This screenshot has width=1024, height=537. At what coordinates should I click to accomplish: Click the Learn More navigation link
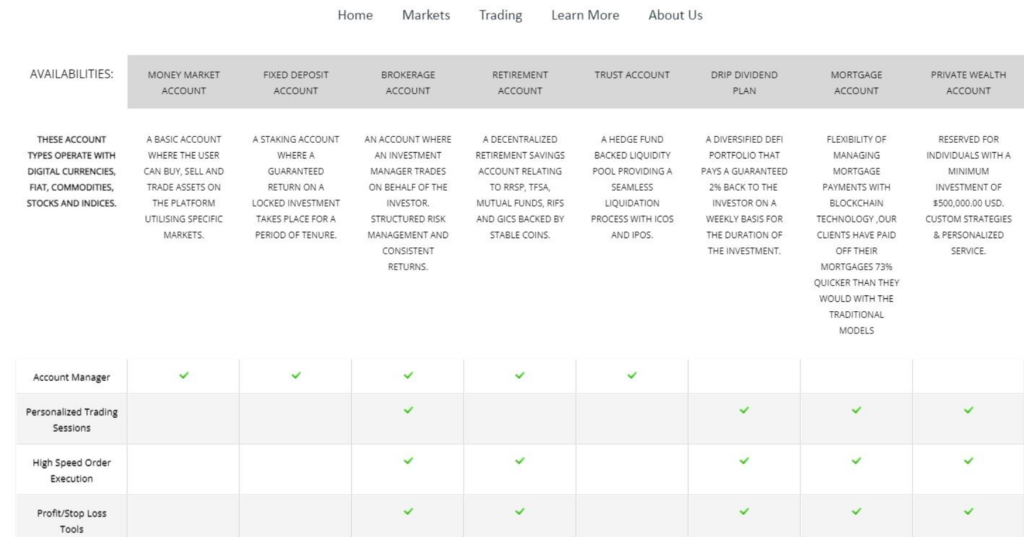pos(585,15)
